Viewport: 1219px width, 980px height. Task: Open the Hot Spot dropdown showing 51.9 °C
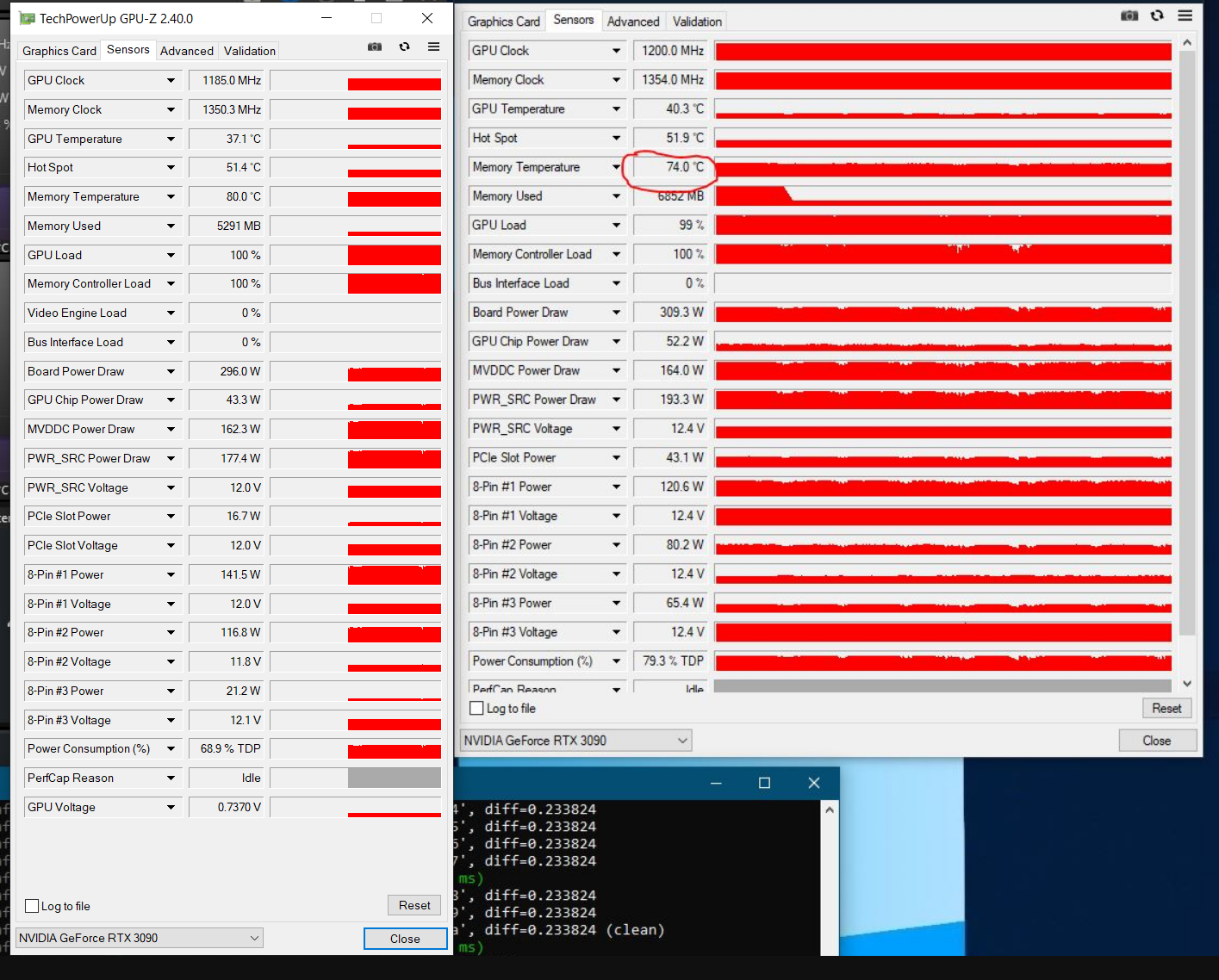point(616,138)
